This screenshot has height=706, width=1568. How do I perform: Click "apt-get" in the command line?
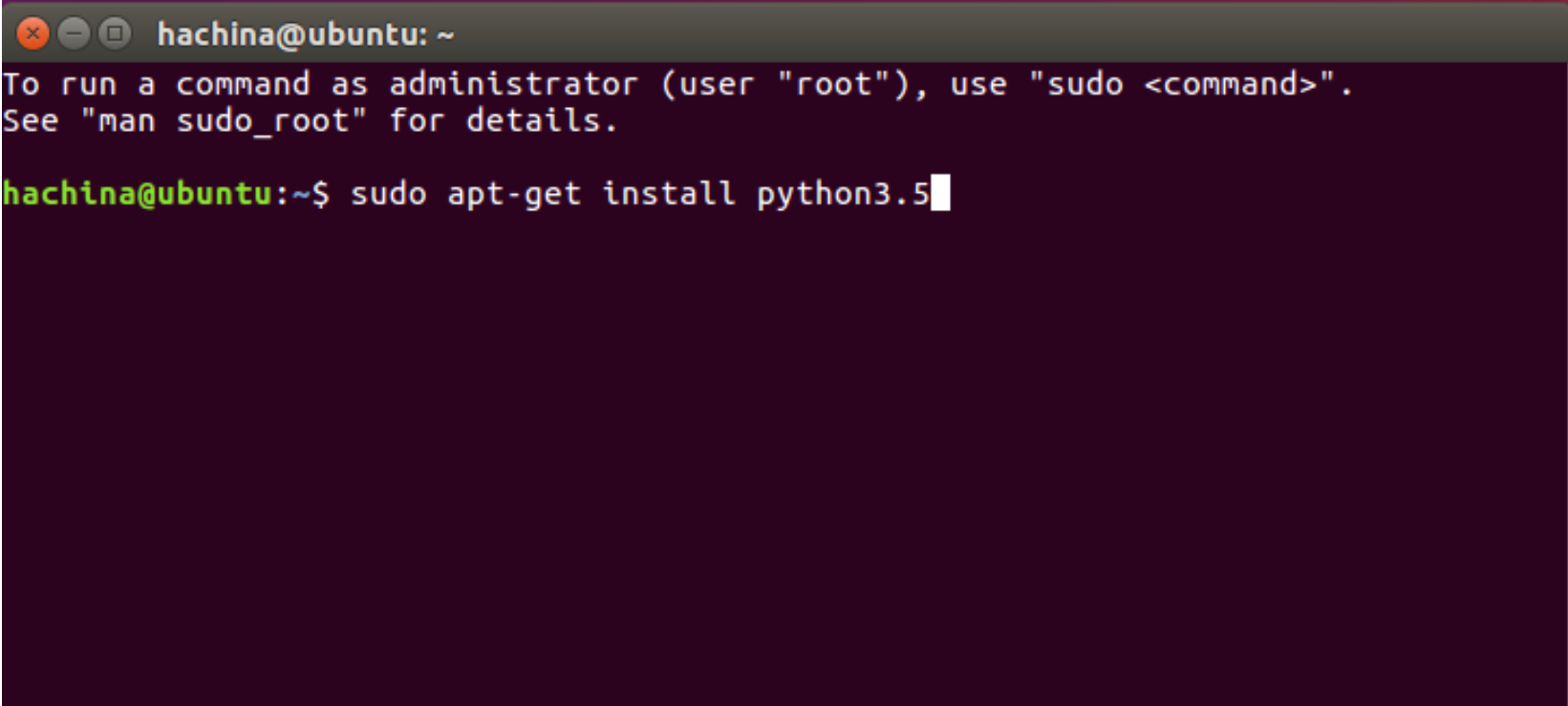coord(514,194)
